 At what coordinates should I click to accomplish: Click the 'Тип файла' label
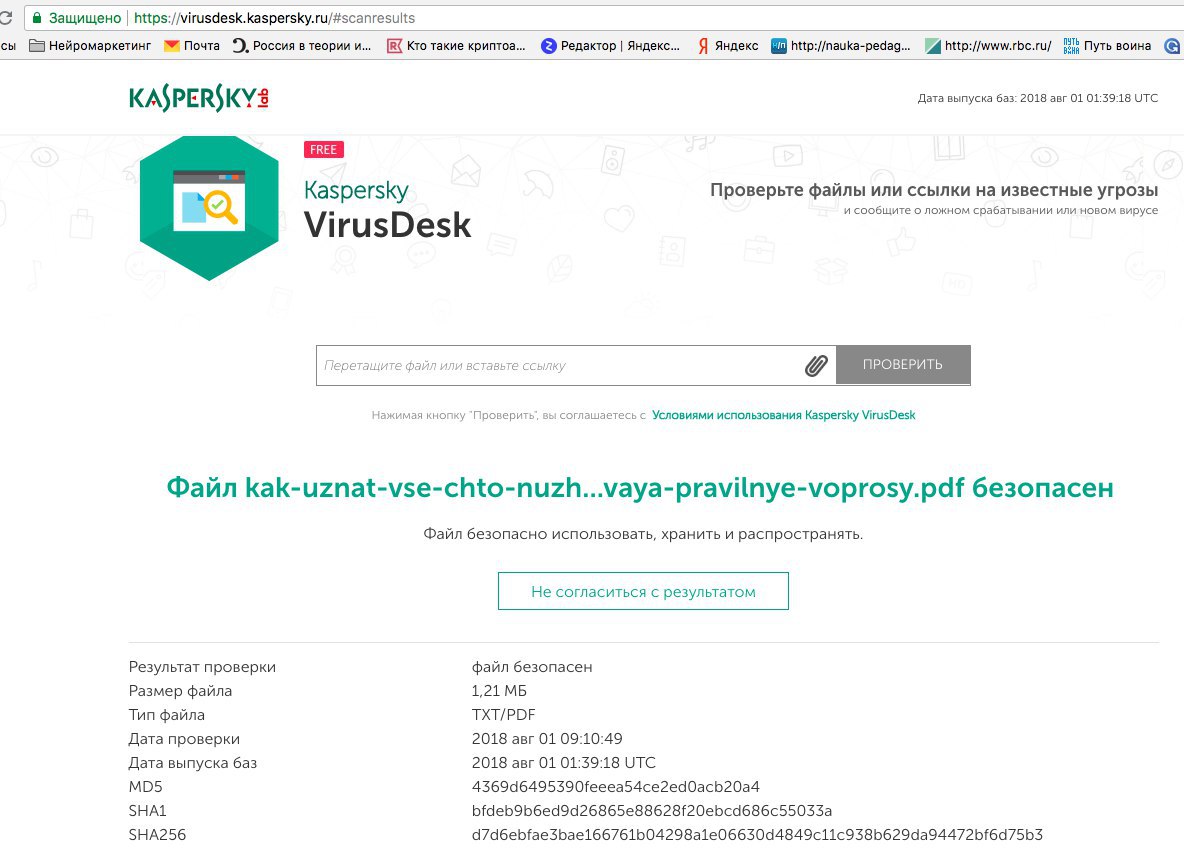(x=167, y=715)
